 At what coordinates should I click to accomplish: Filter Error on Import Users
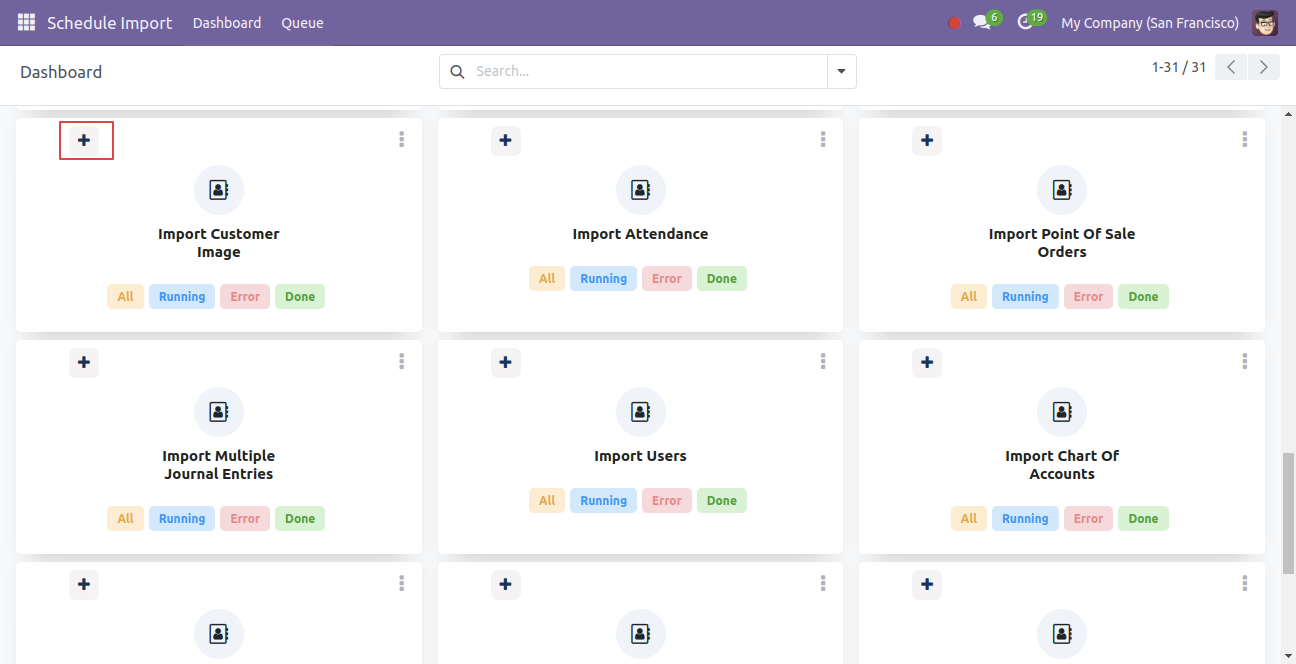tap(667, 501)
